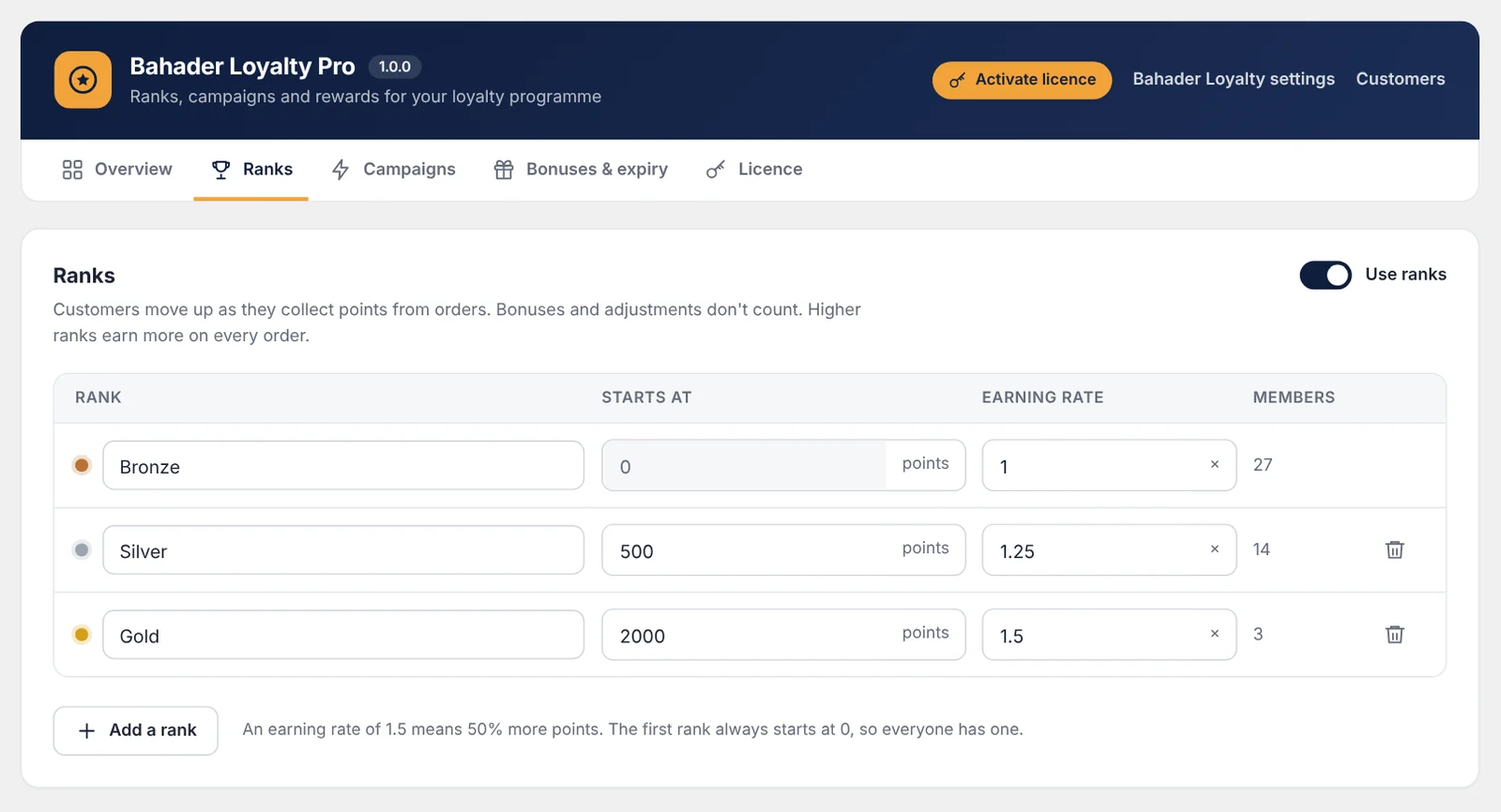The height and width of the screenshot is (812, 1501).
Task: Edit the Gold earning rate 1.5 field
Action: point(1109,635)
